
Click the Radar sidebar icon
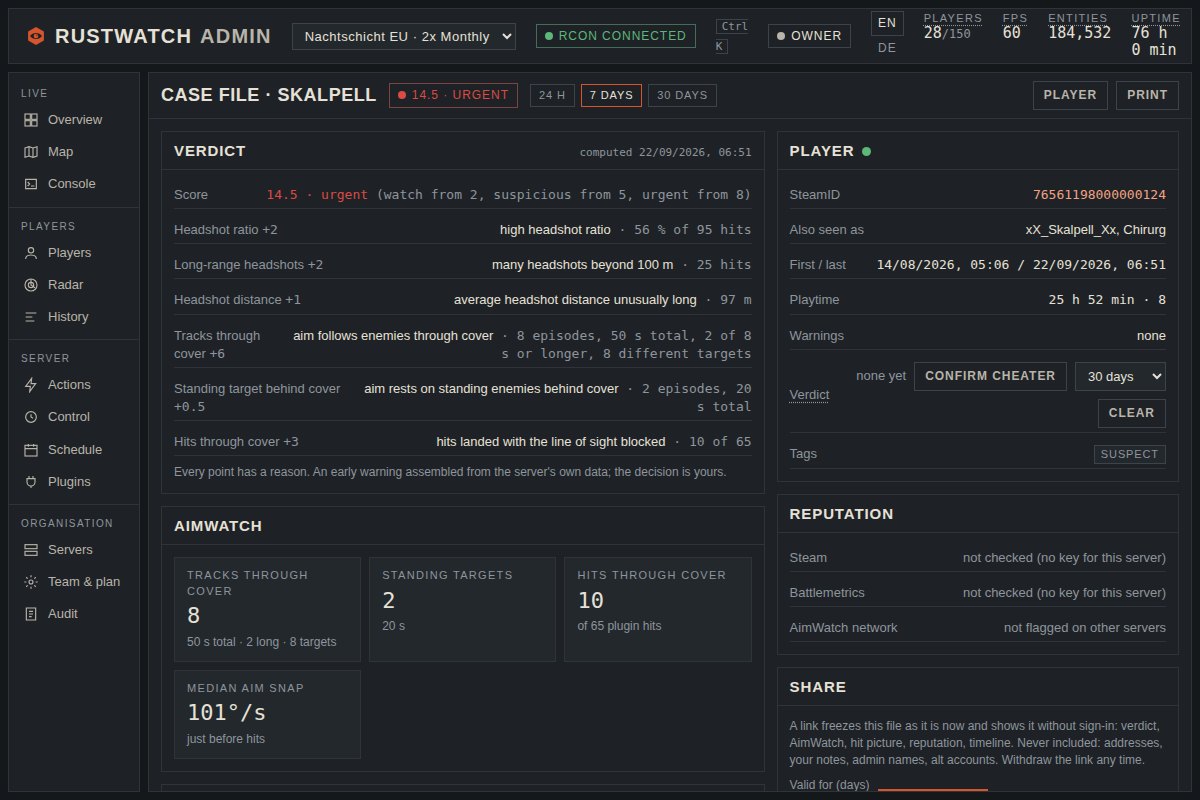click(31, 285)
